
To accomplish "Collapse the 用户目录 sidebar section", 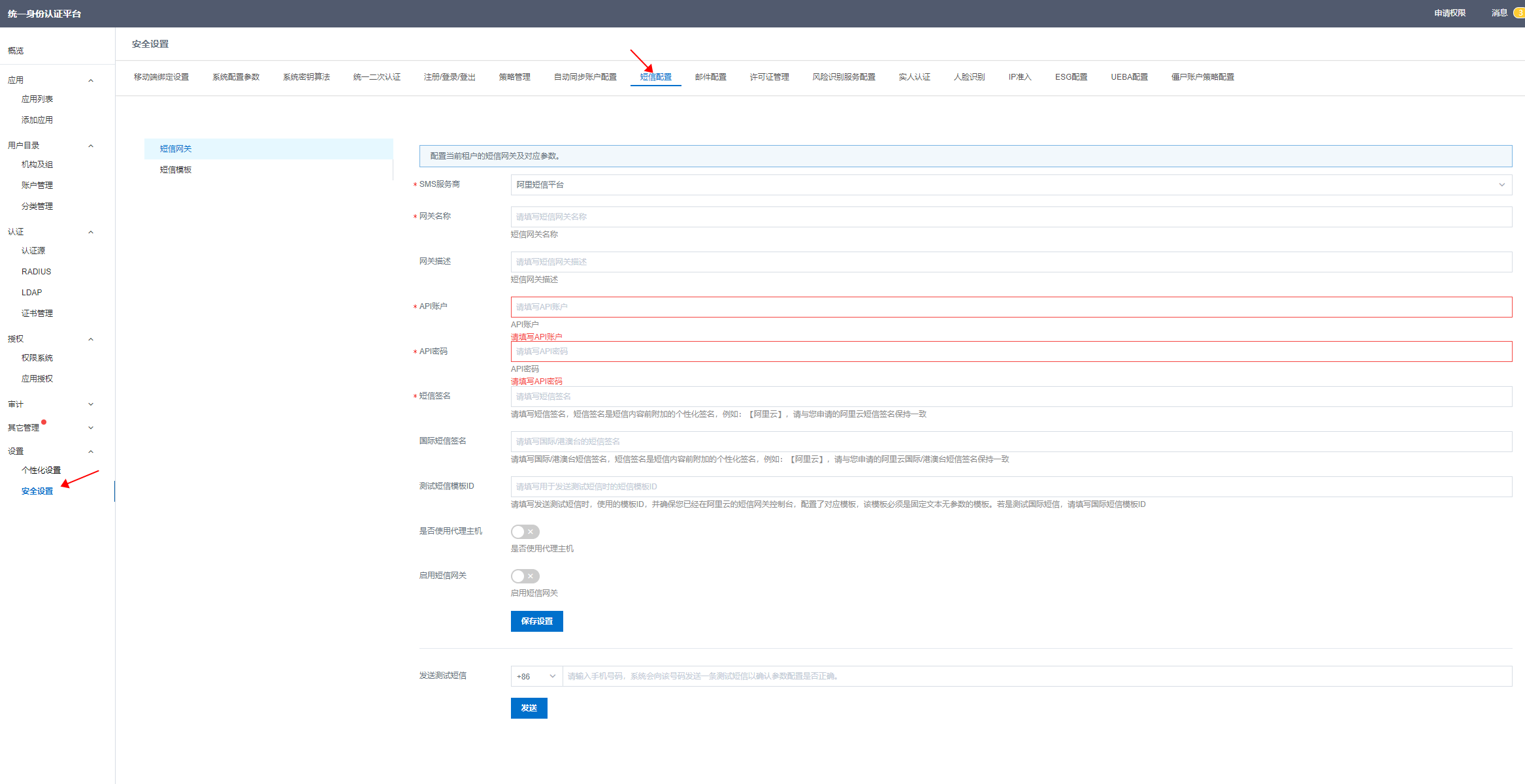I will [91, 146].
